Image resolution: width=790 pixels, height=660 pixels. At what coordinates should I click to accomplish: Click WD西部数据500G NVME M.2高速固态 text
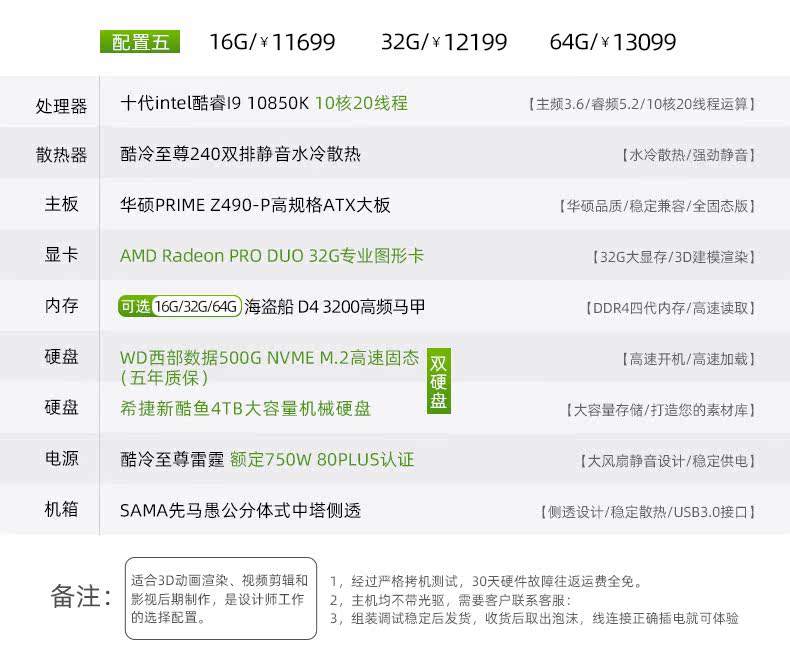click(270, 358)
